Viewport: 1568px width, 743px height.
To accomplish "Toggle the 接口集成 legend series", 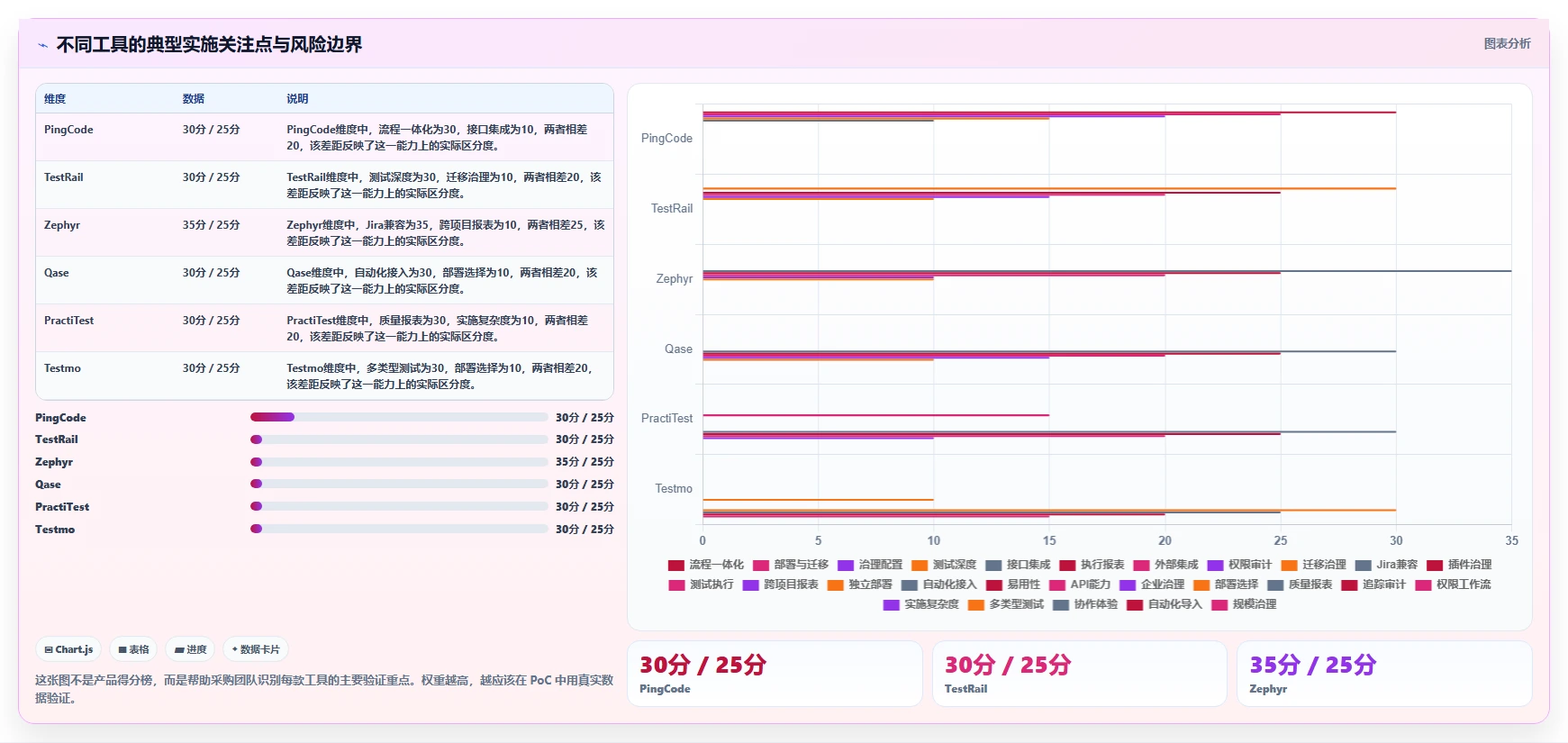I will coord(1018,565).
